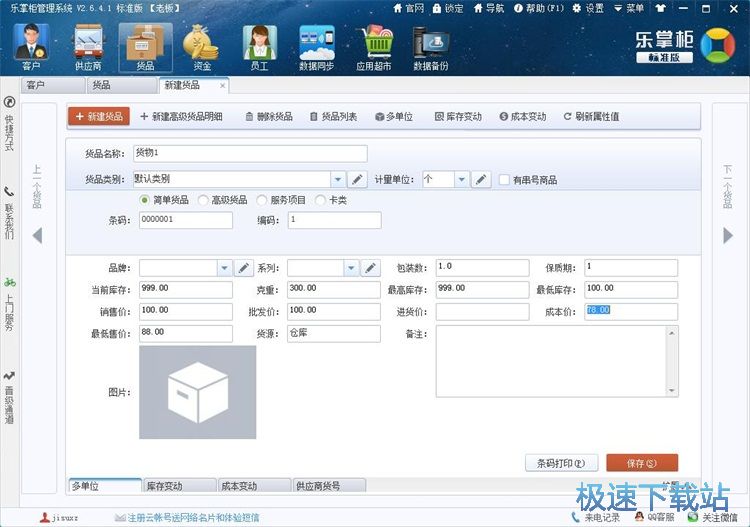This screenshot has width=750, height=527.
Task: Open the 数据备份 data backup icon
Action: [430, 48]
